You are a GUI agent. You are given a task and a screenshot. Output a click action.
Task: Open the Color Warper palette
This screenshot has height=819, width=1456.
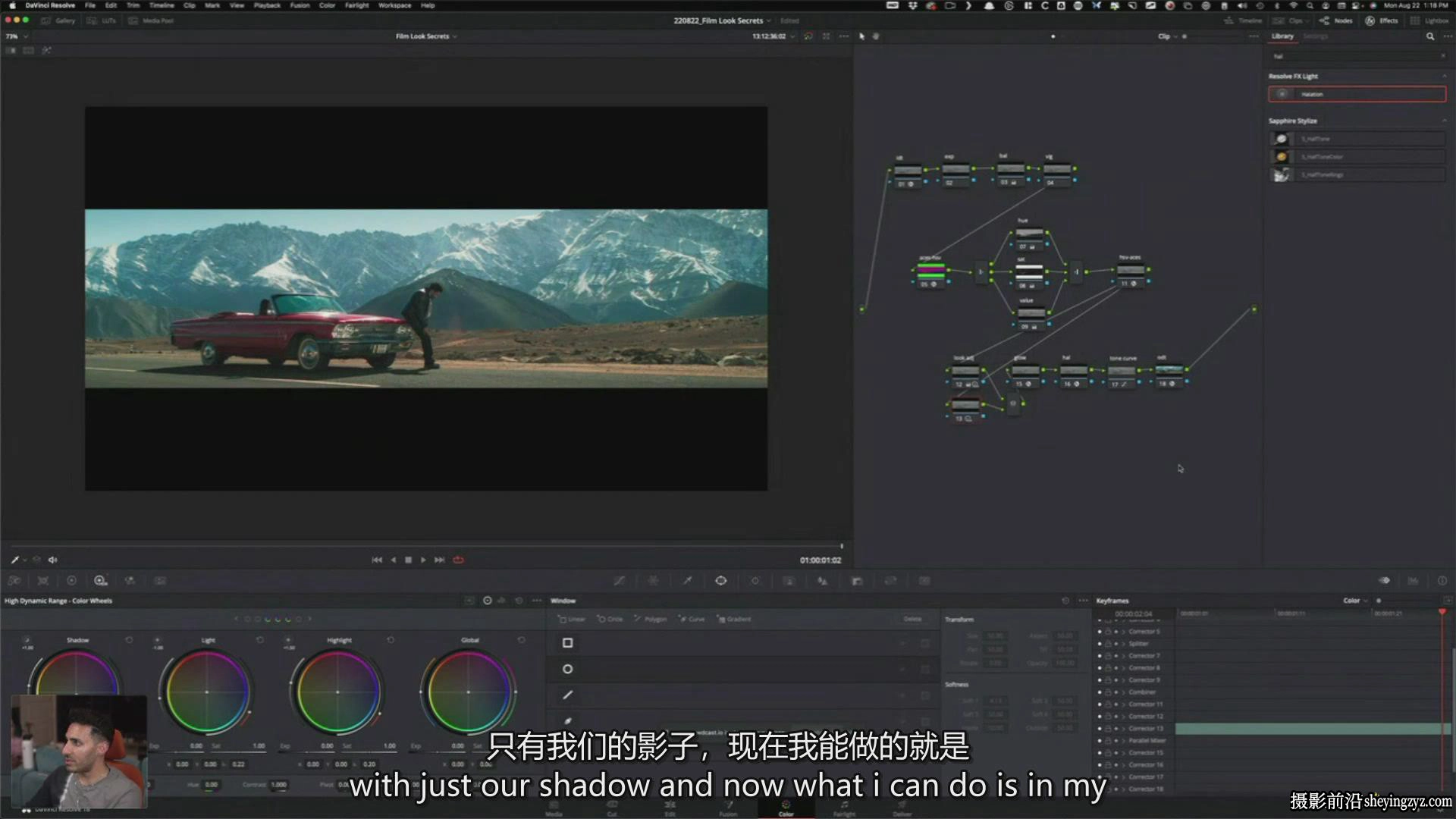point(653,581)
